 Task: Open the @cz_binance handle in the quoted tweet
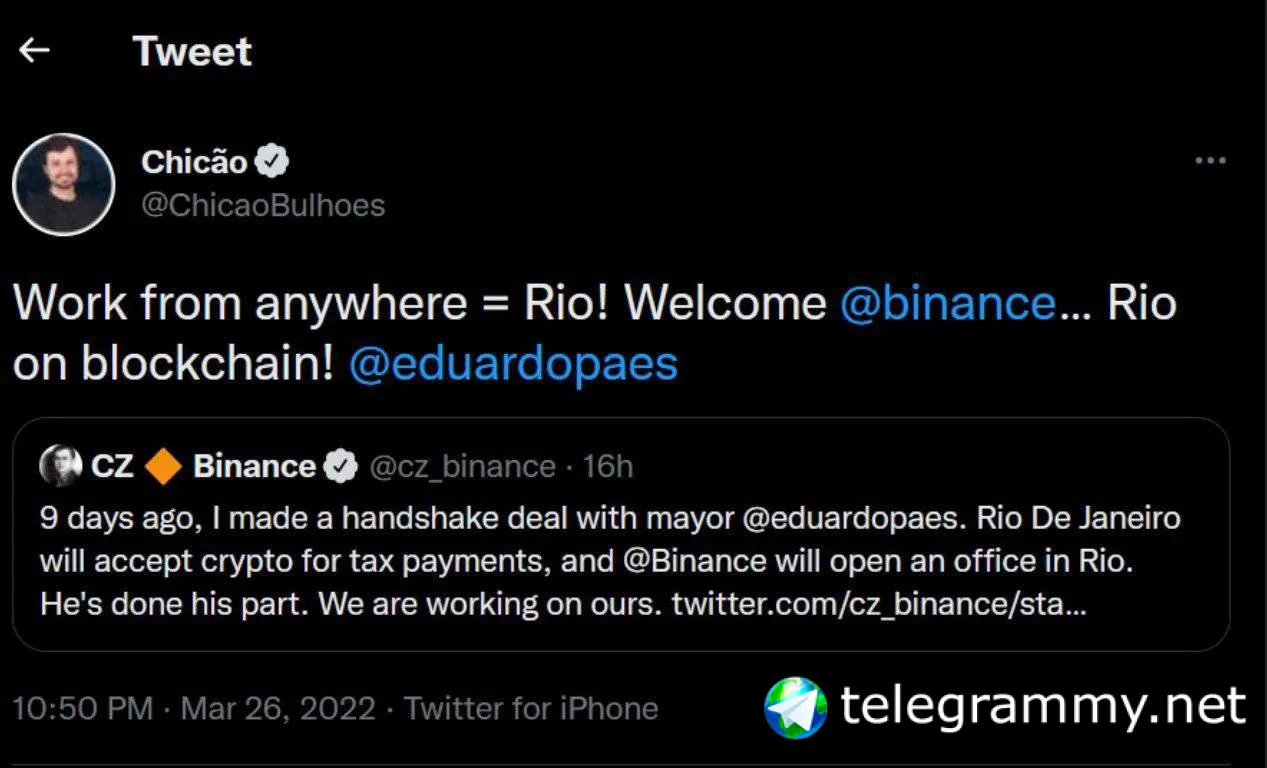click(462, 467)
